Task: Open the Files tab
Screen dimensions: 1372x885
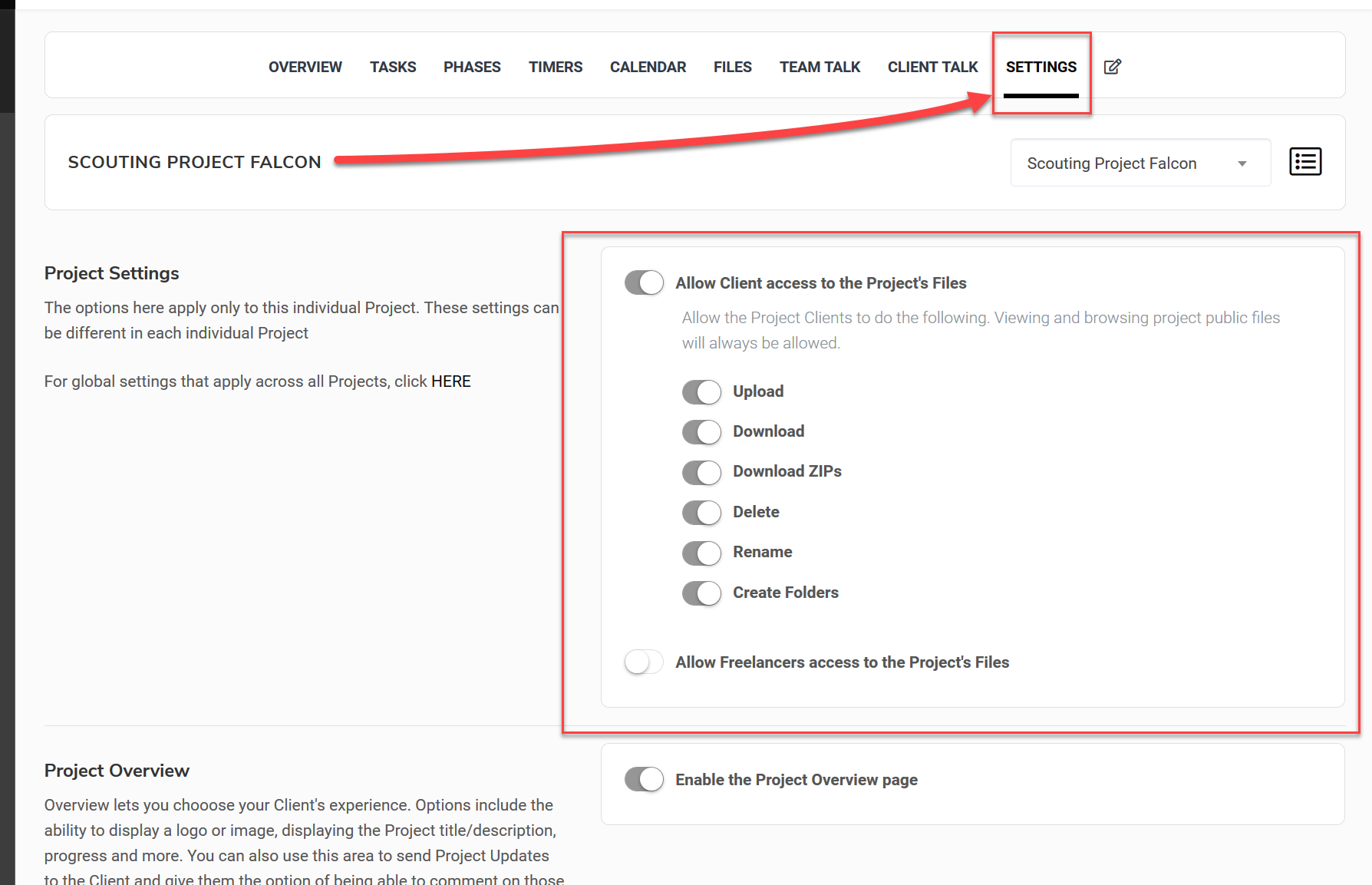Action: point(733,67)
